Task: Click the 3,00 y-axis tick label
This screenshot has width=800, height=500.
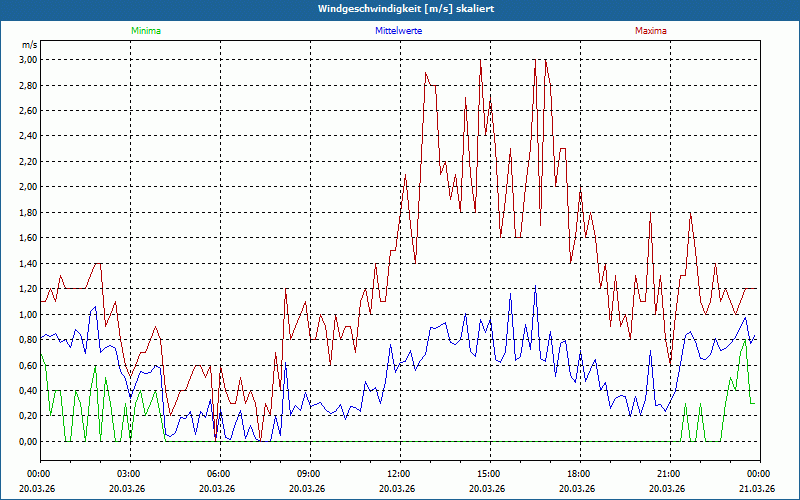Action: [x=28, y=60]
